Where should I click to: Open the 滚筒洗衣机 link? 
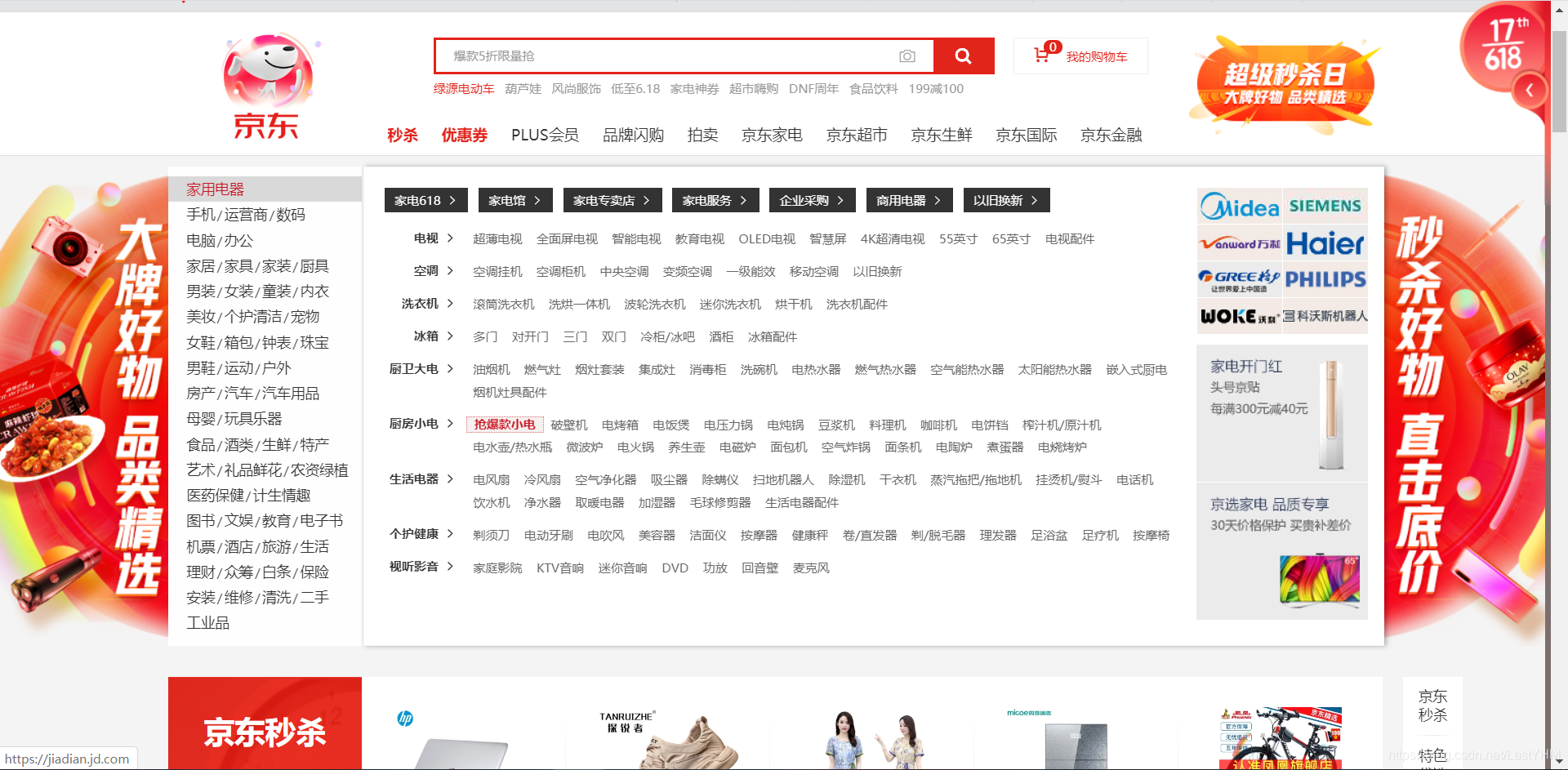[x=503, y=305]
